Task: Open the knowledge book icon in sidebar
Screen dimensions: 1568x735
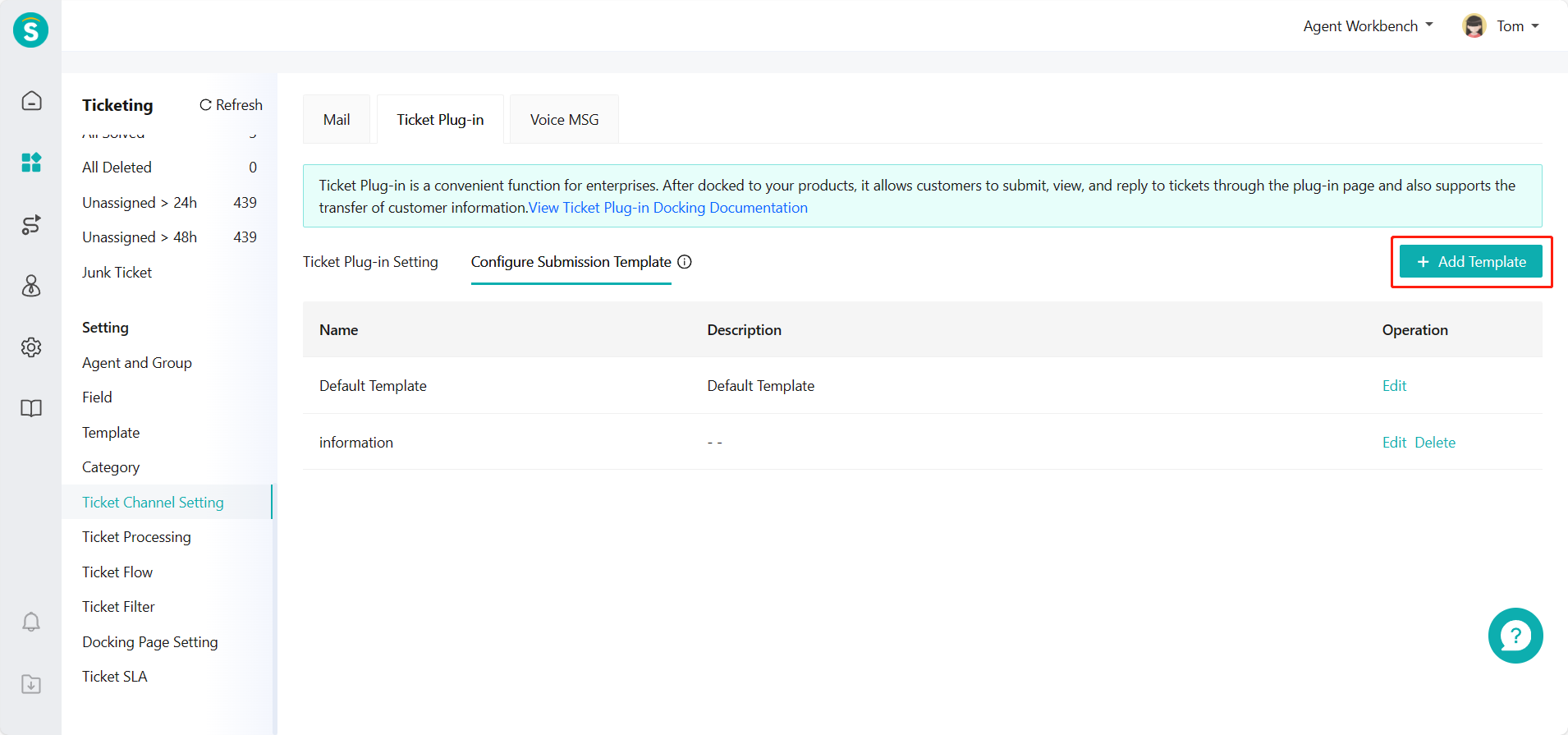Action: click(31, 408)
